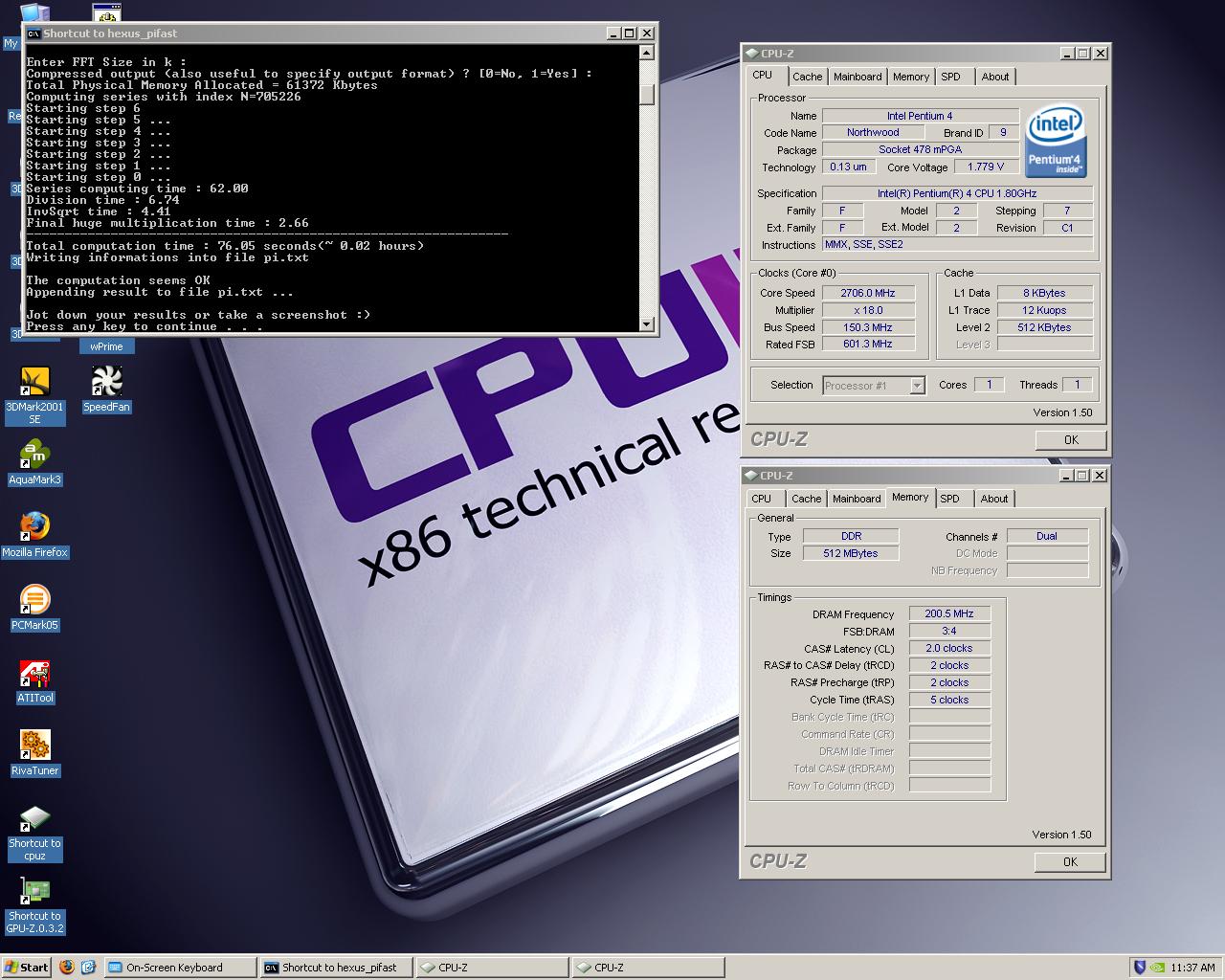This screenshot has height=980, width=1225.
Task: Select the RivaTuner desktop icon
Action: click(x=34, y=754)
